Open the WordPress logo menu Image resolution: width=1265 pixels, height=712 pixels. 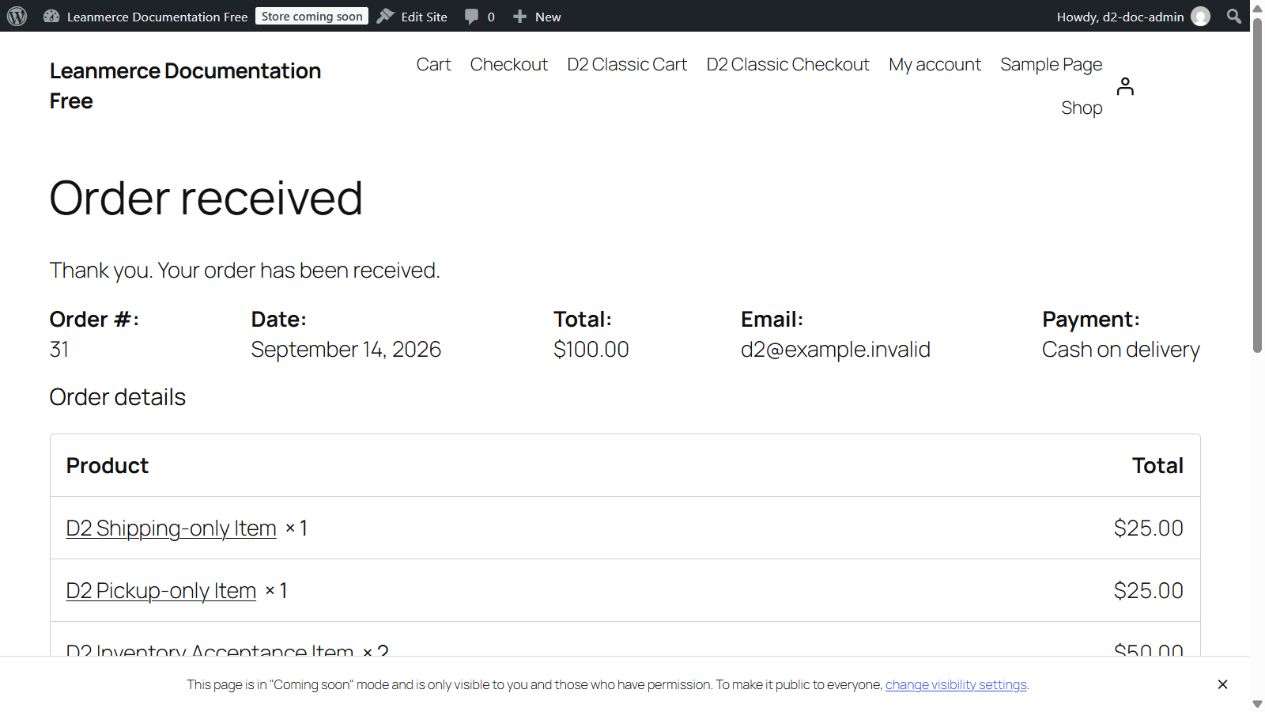17,16
